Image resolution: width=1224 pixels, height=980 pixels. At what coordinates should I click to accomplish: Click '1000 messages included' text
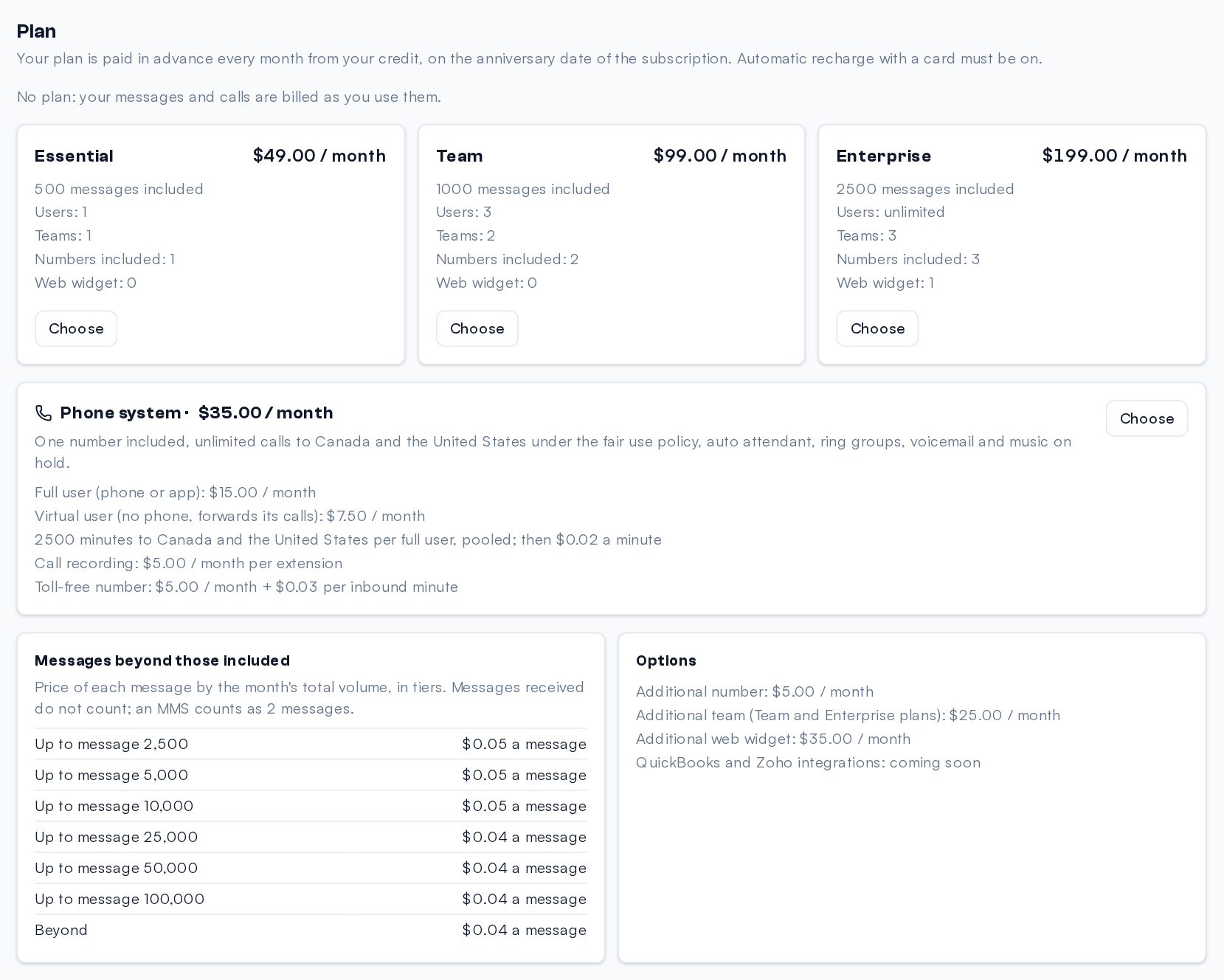tap(523, 189)
